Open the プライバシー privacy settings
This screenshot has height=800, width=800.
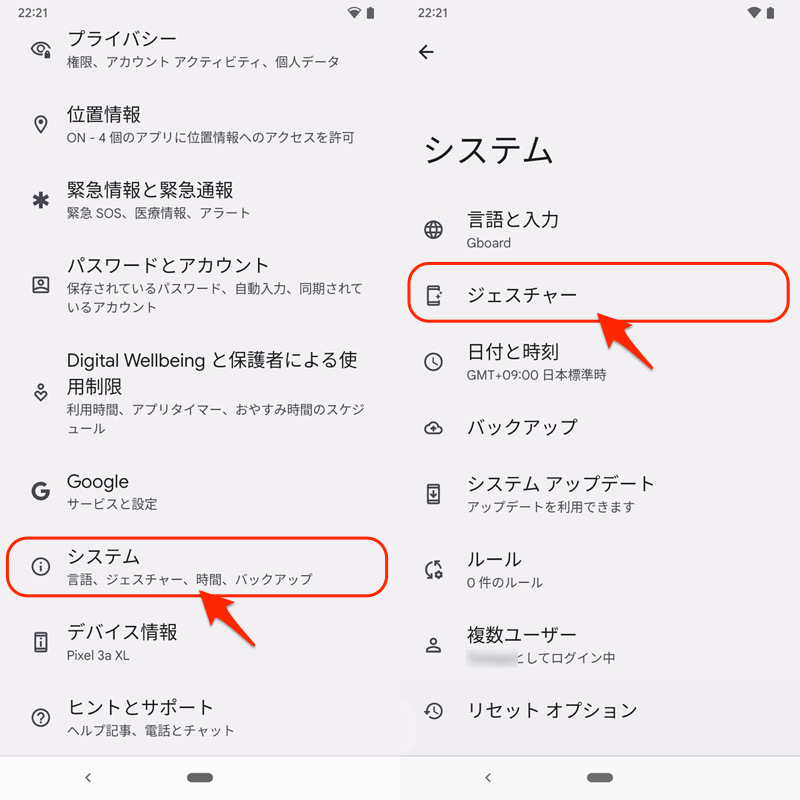[x=200, y=49]
